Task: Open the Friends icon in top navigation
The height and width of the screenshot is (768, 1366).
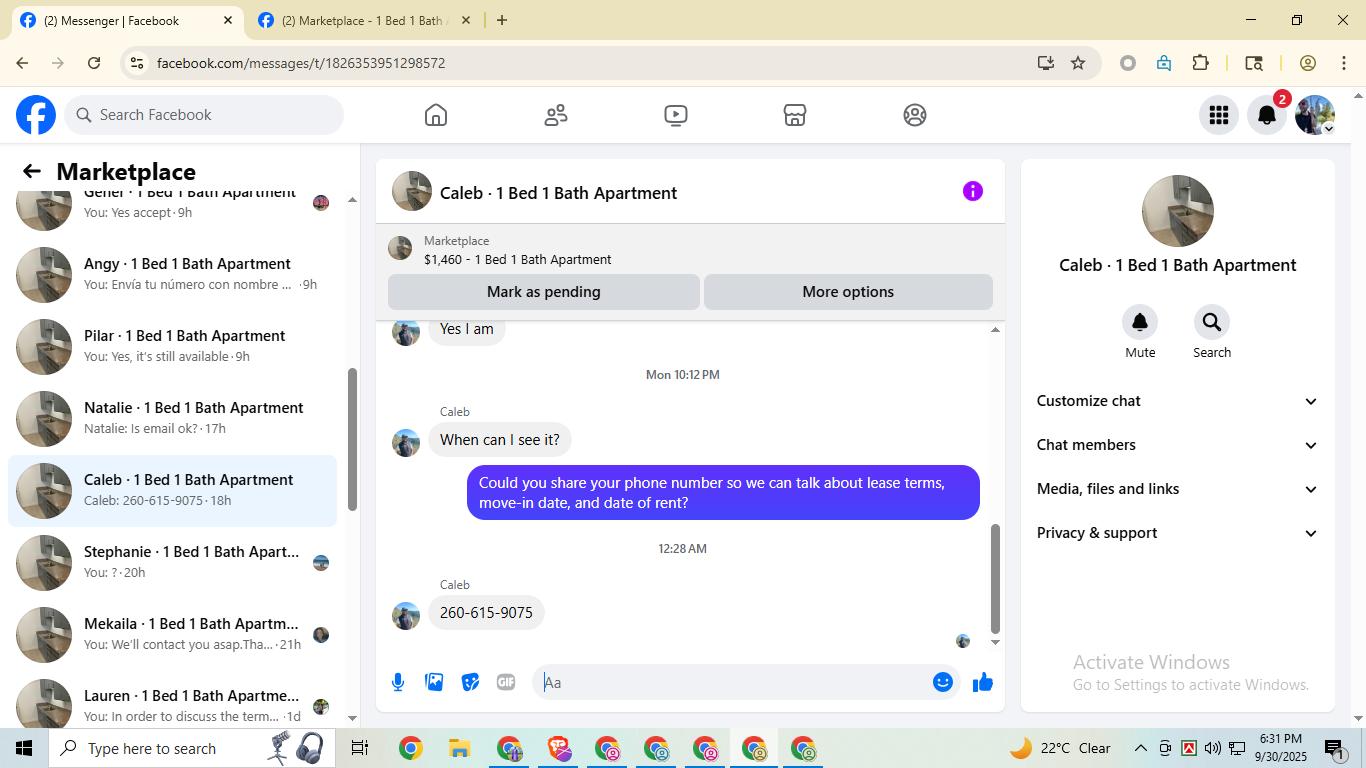Action: (x=556, y=115)
